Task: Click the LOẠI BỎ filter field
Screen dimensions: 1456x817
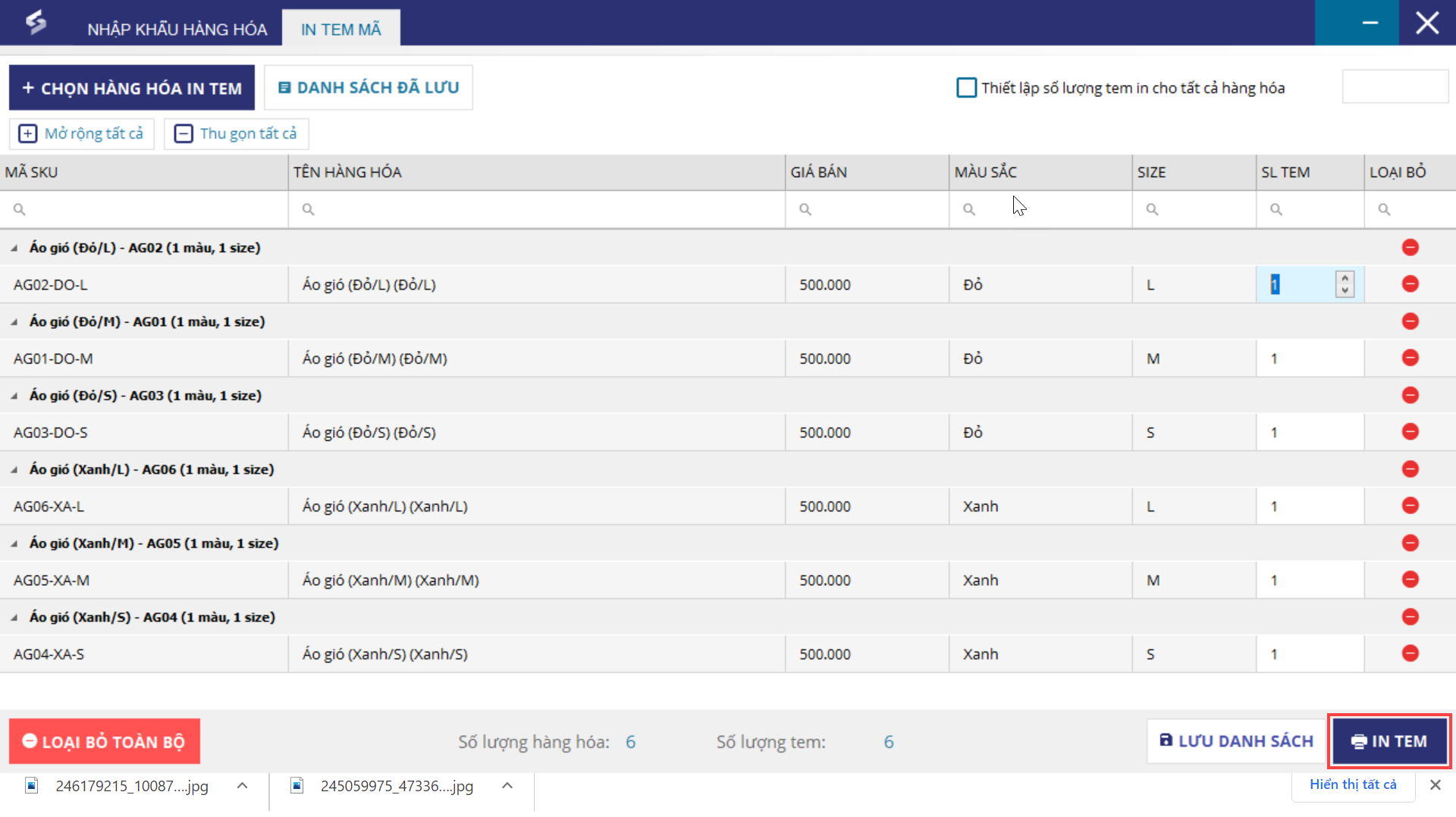Action: [1410, 209]
